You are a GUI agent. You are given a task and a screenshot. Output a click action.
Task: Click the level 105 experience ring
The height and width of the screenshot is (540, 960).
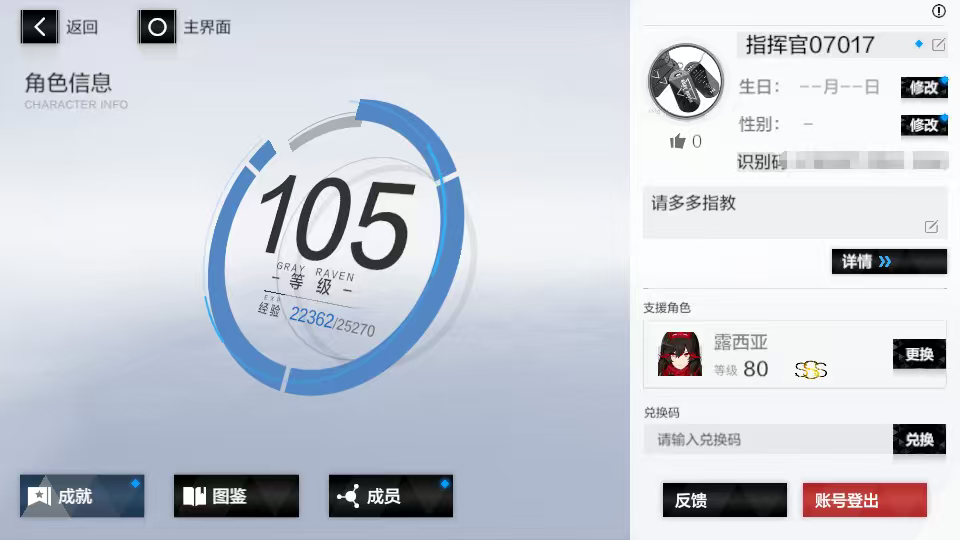point(336,245)
